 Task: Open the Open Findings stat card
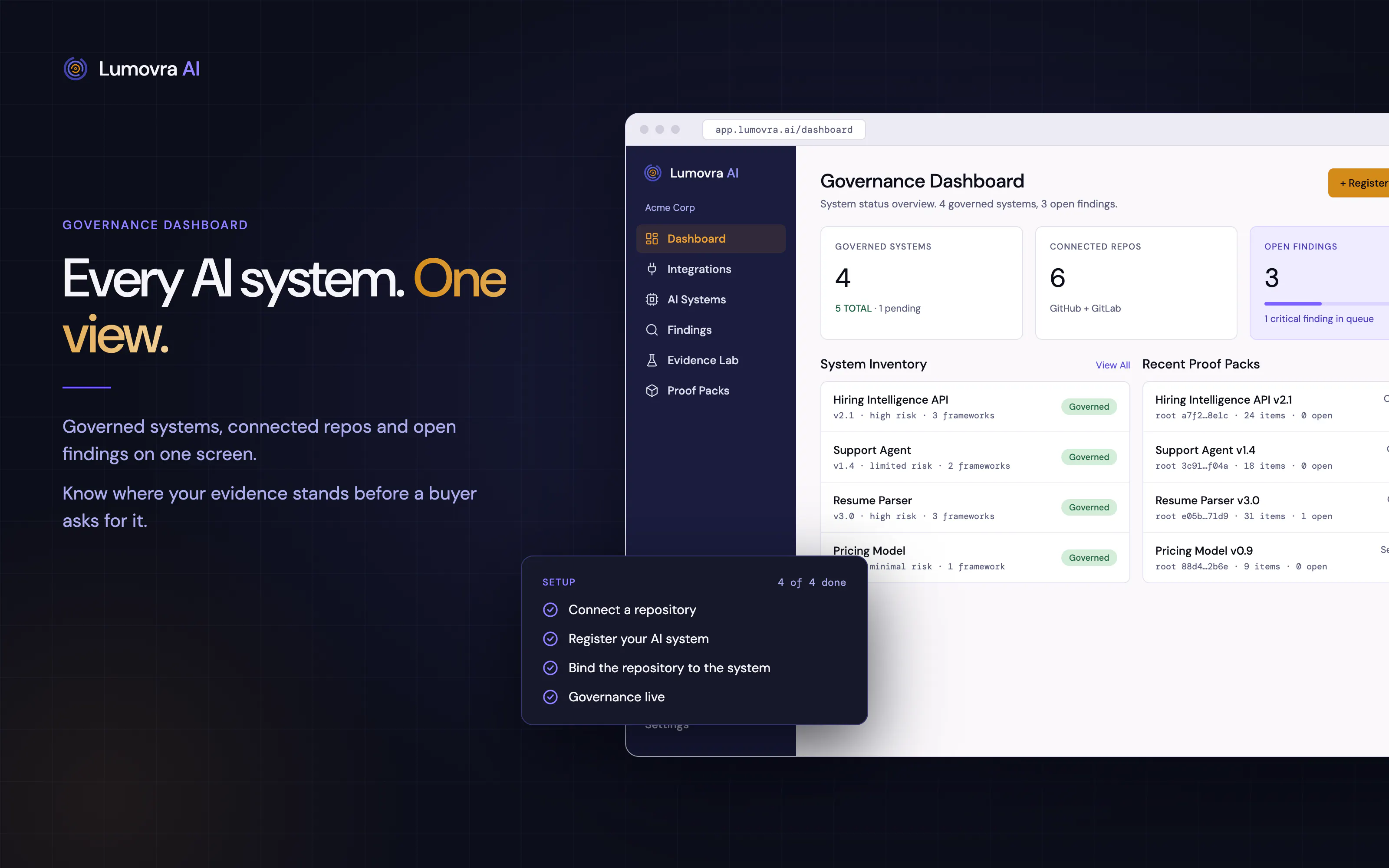click(x=1320, y=283)
